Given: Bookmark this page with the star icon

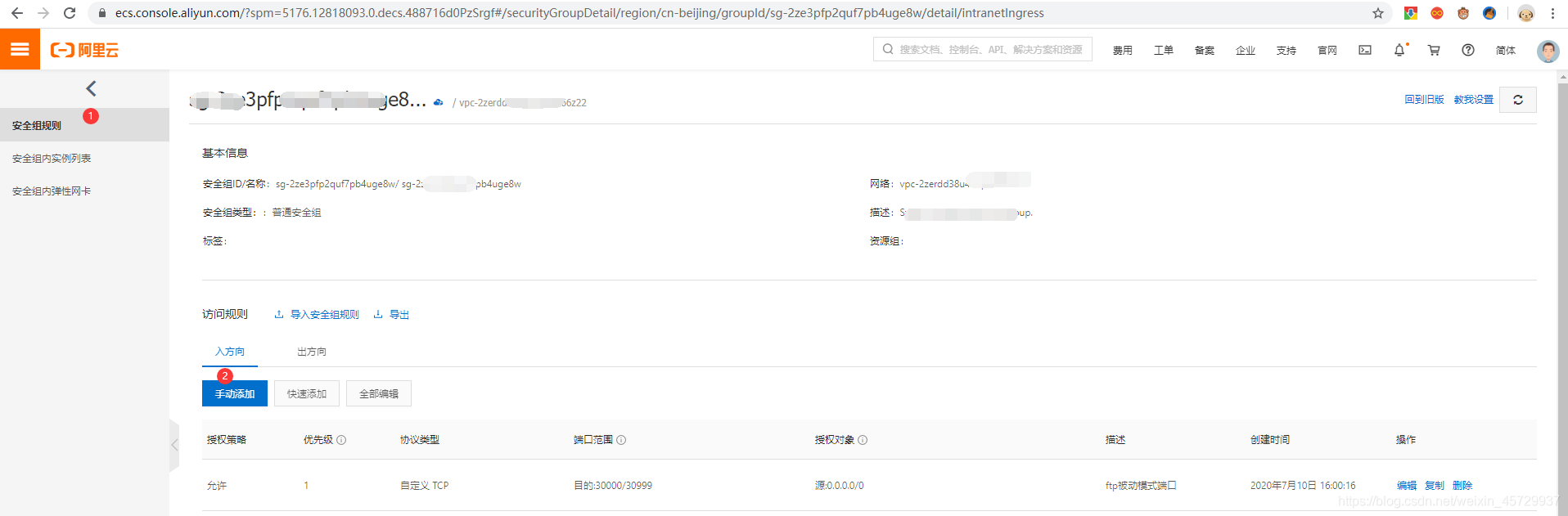Looking at the screenshot, I should click(1378, 13).
